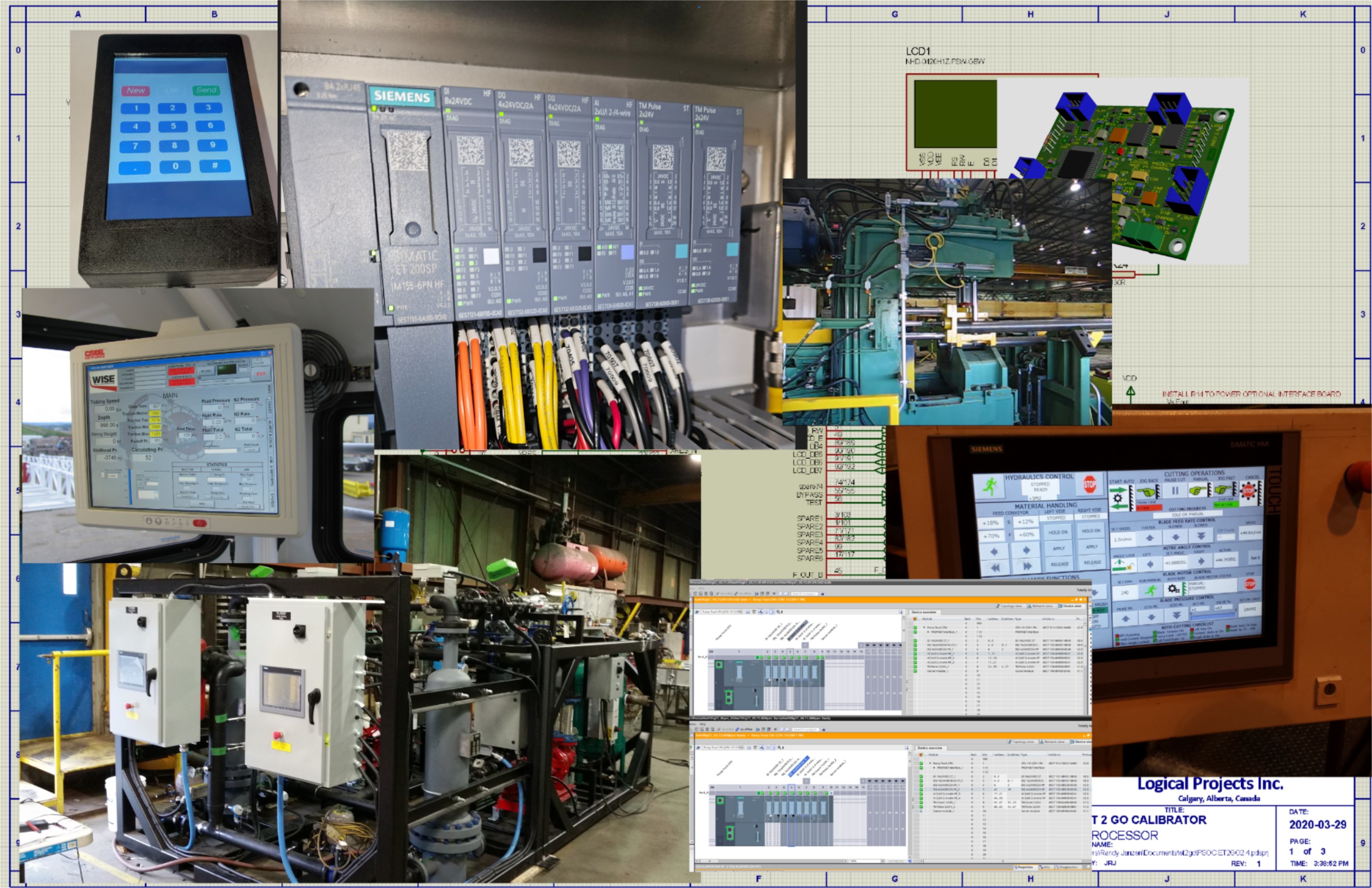Screen dimensions: 1372x888
Task: Tap the Feed Conveyor double right arrow
Action: click(x=1027, y=567)
